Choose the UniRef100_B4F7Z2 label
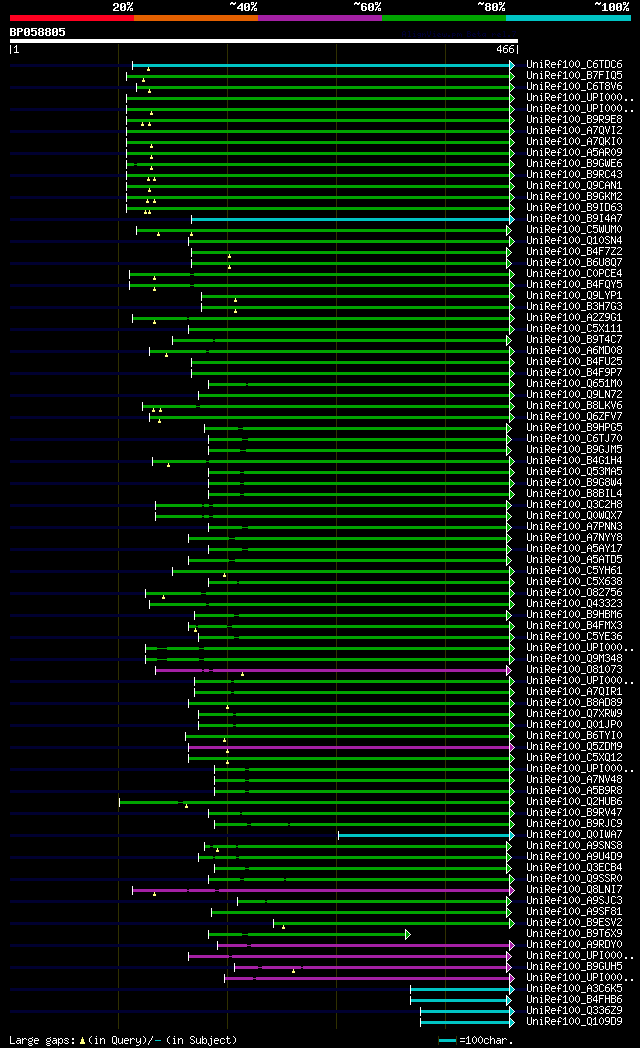The width and height of the screenshot is (640, 1048). coord(574,252)
